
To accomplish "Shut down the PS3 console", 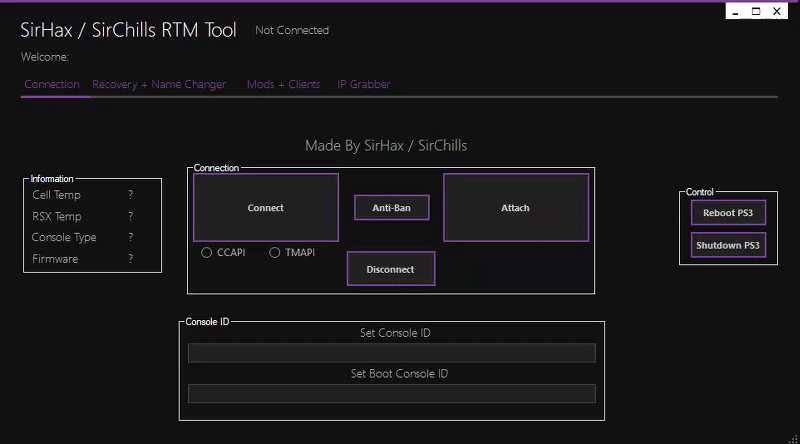I will coord(728,245).
